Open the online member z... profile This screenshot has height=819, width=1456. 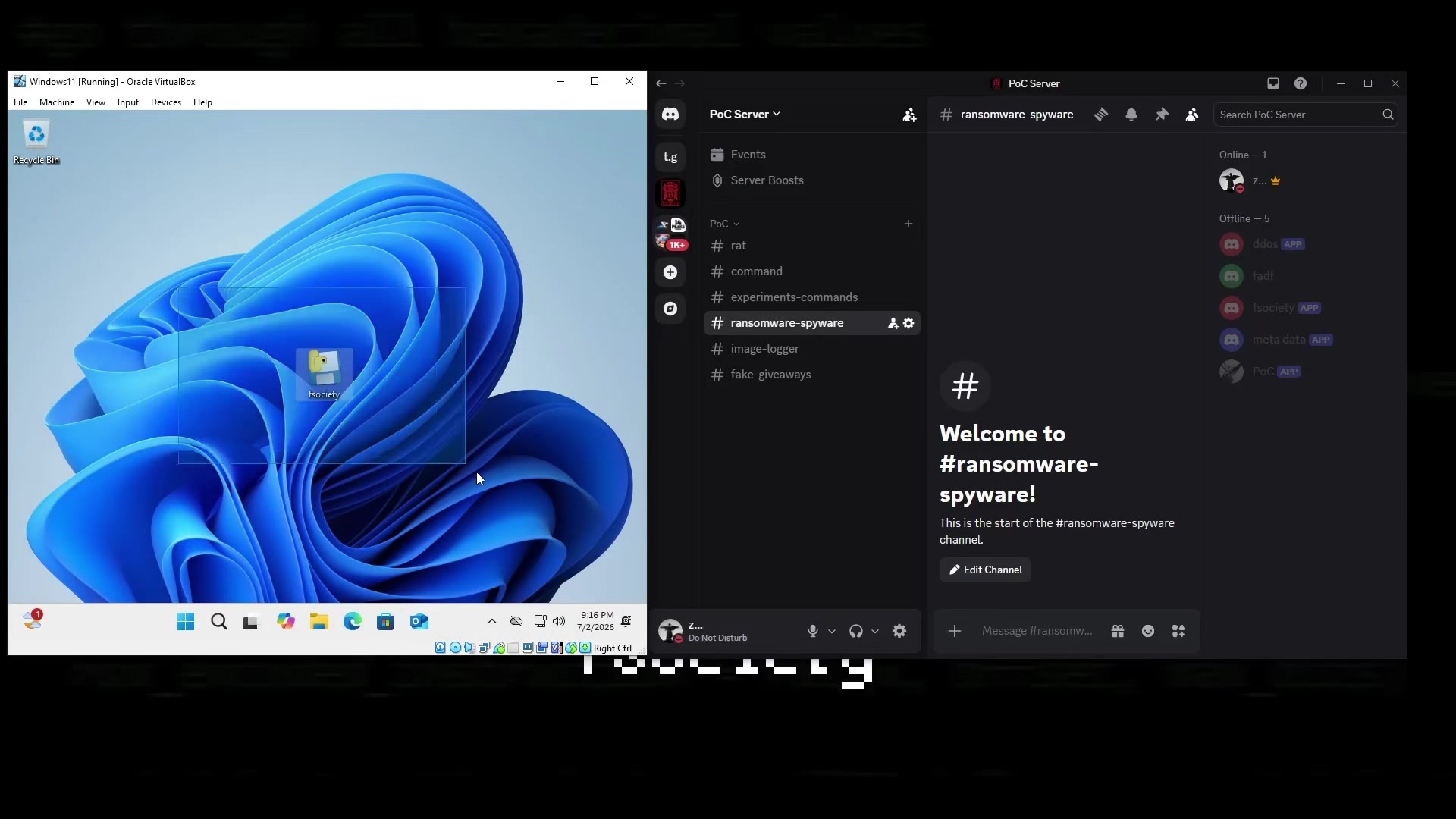pyautogui.click(x=1308, y=181)
